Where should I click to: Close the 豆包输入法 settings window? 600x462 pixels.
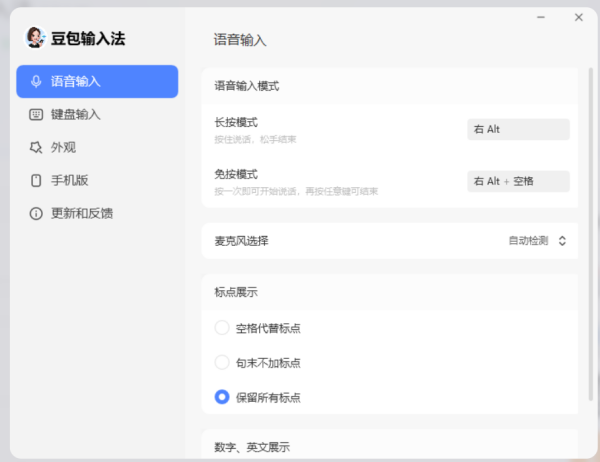pyautogui.click(x=579, y=17)
